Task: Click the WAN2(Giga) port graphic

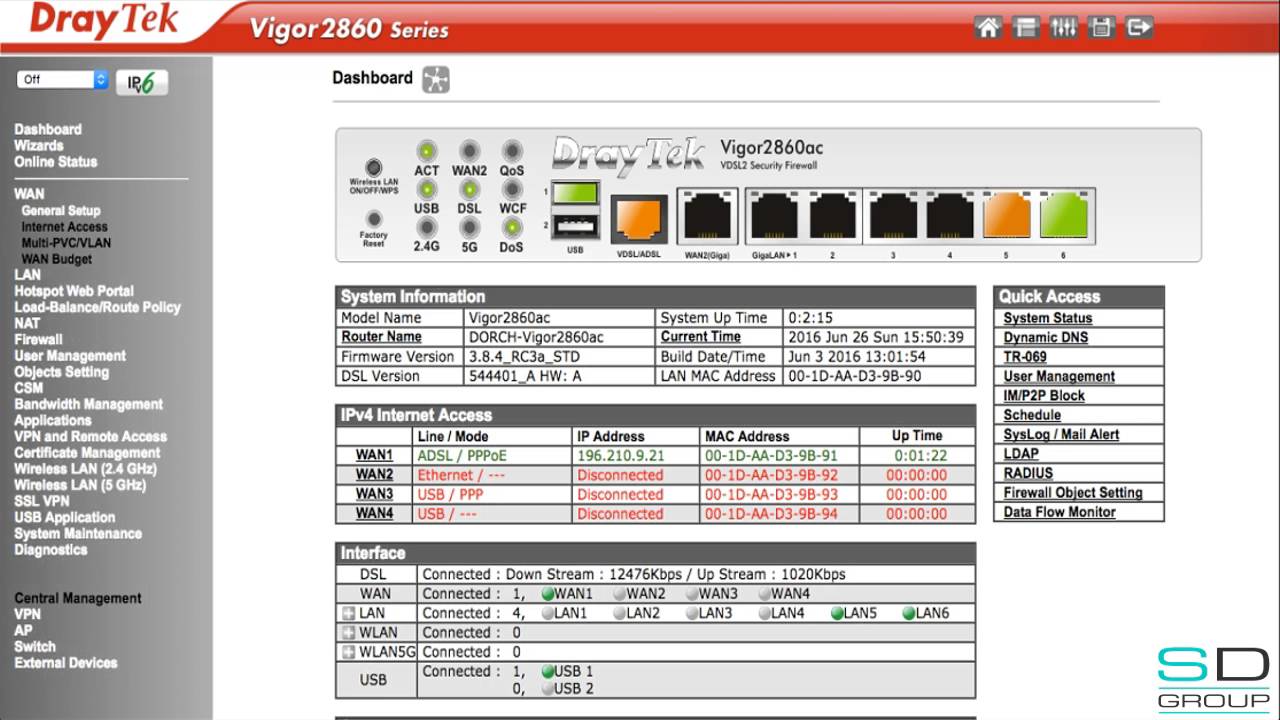Action: coord(706,216)
